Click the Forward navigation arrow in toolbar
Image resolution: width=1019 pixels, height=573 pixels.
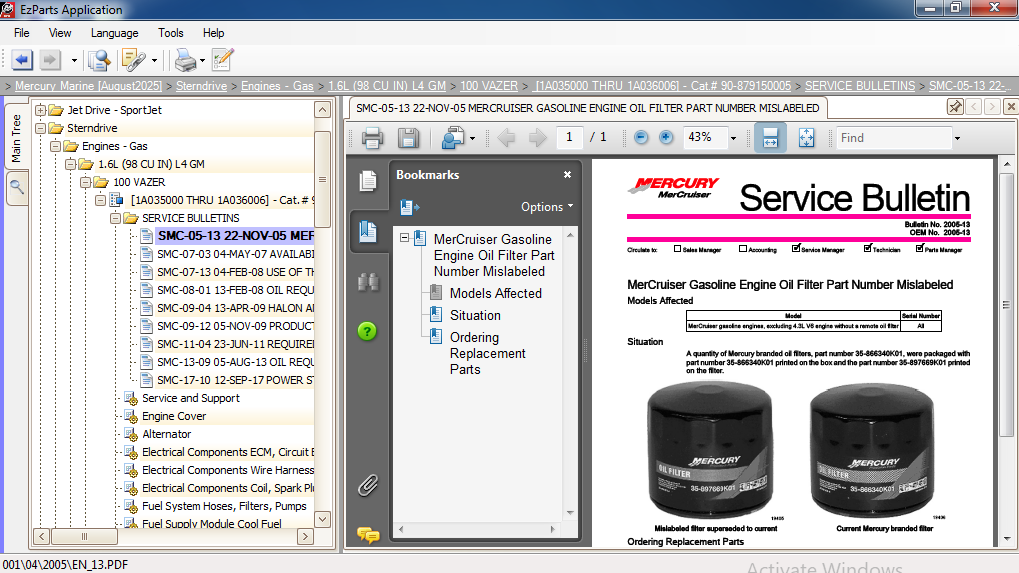click(x=50, y=60)
